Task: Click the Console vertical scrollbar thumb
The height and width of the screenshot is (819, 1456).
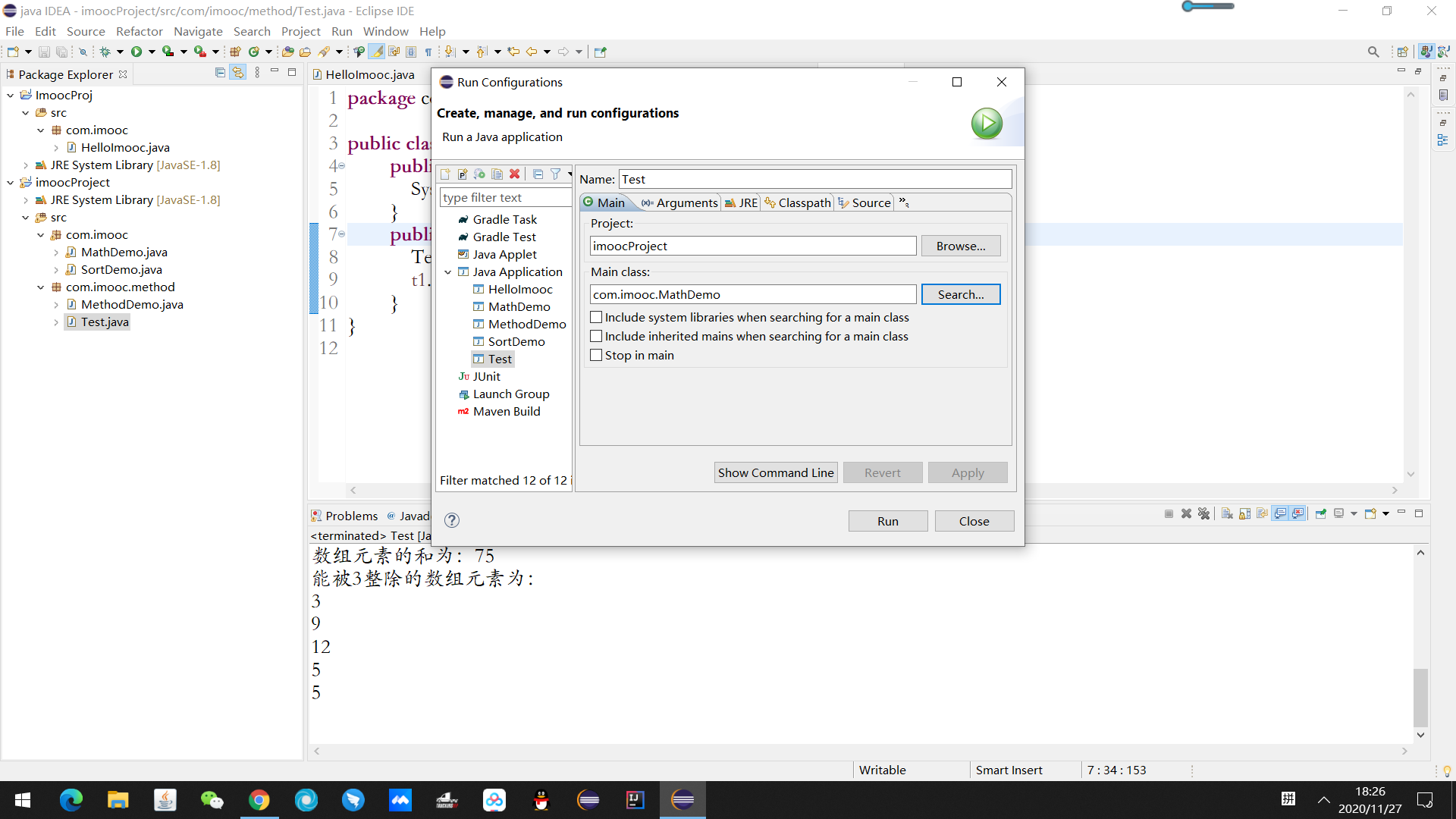Action: point(1420,698)
